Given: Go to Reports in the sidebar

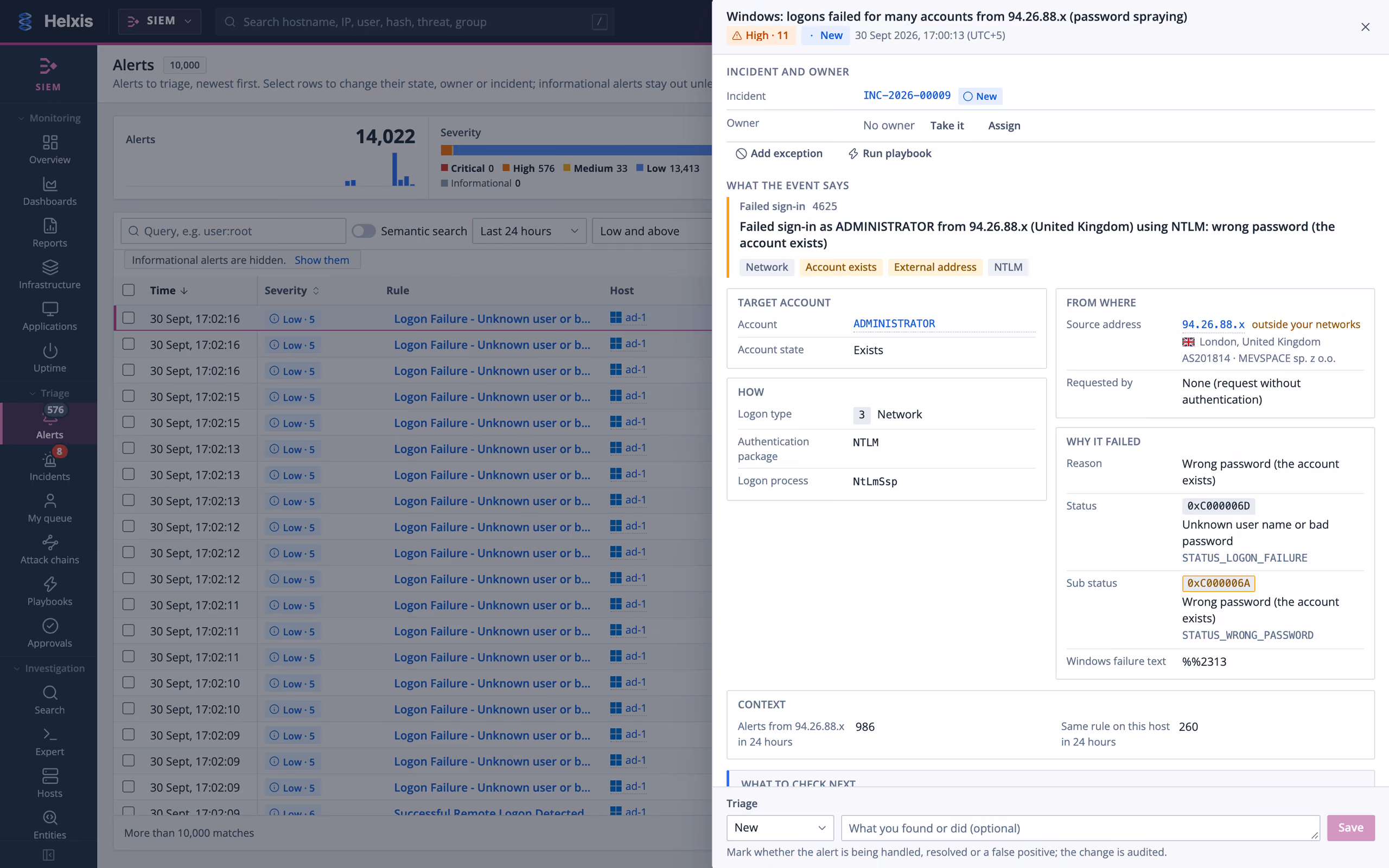Looking at the screenshot, I should click(x=50, y=233).
